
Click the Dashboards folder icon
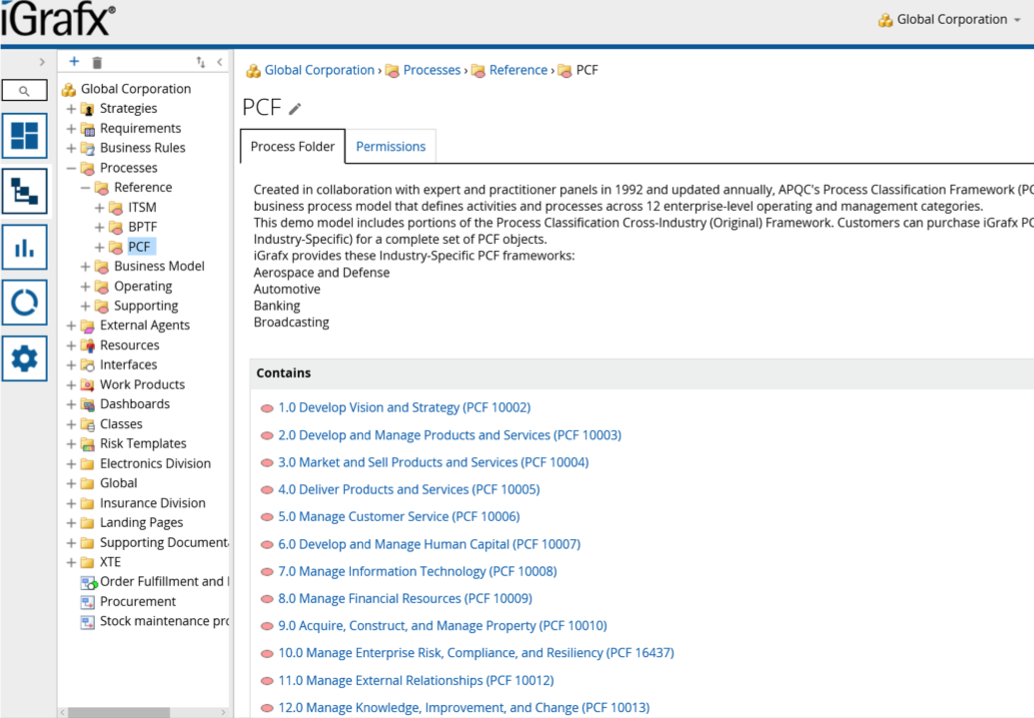[88, 405]
